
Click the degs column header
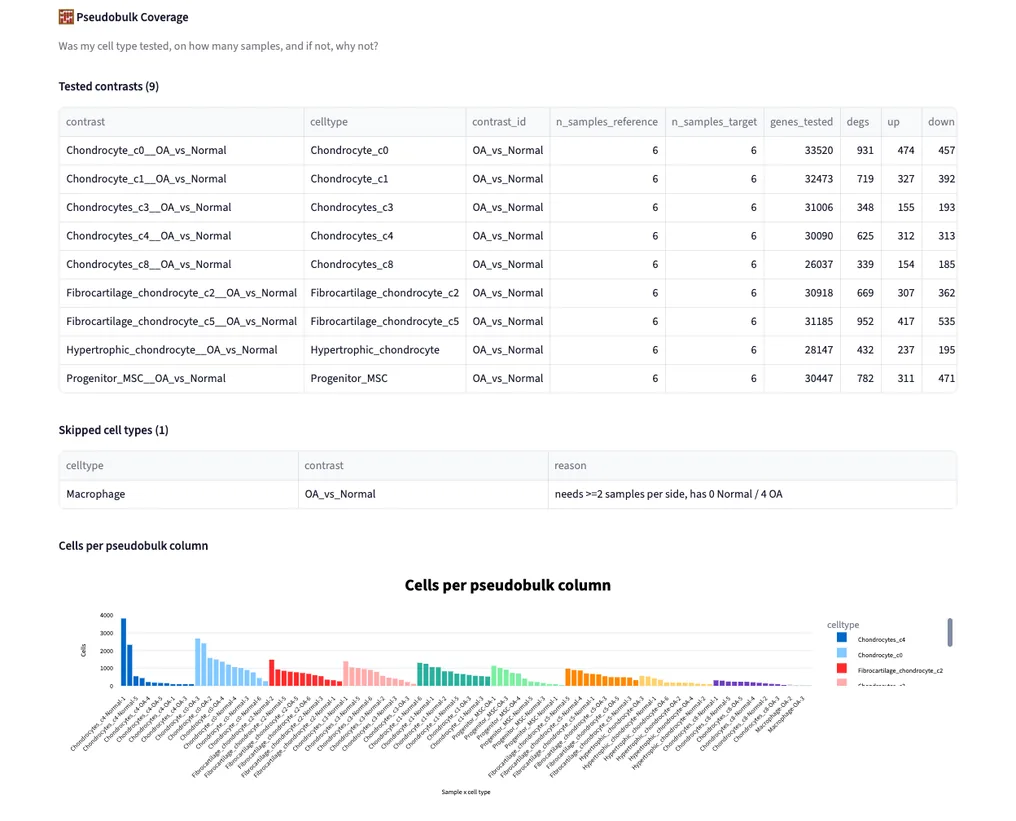[858, 122]
